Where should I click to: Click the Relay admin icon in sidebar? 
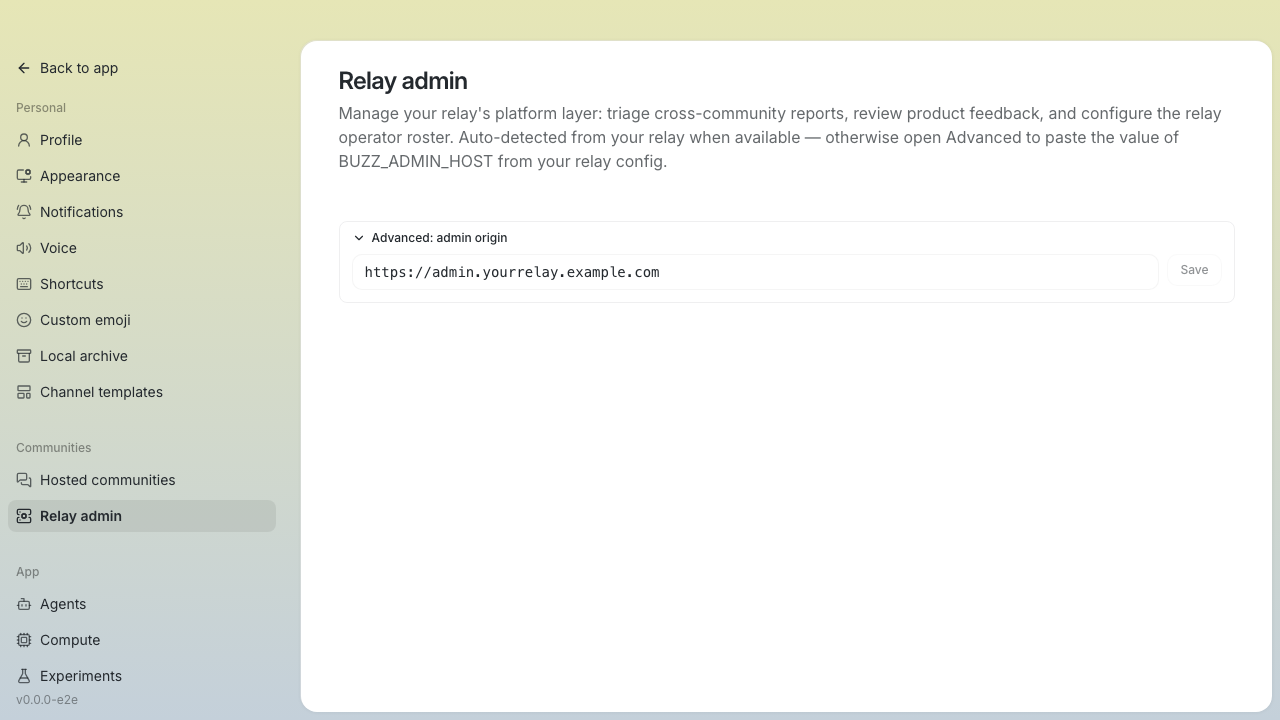(x=24, y=516)
